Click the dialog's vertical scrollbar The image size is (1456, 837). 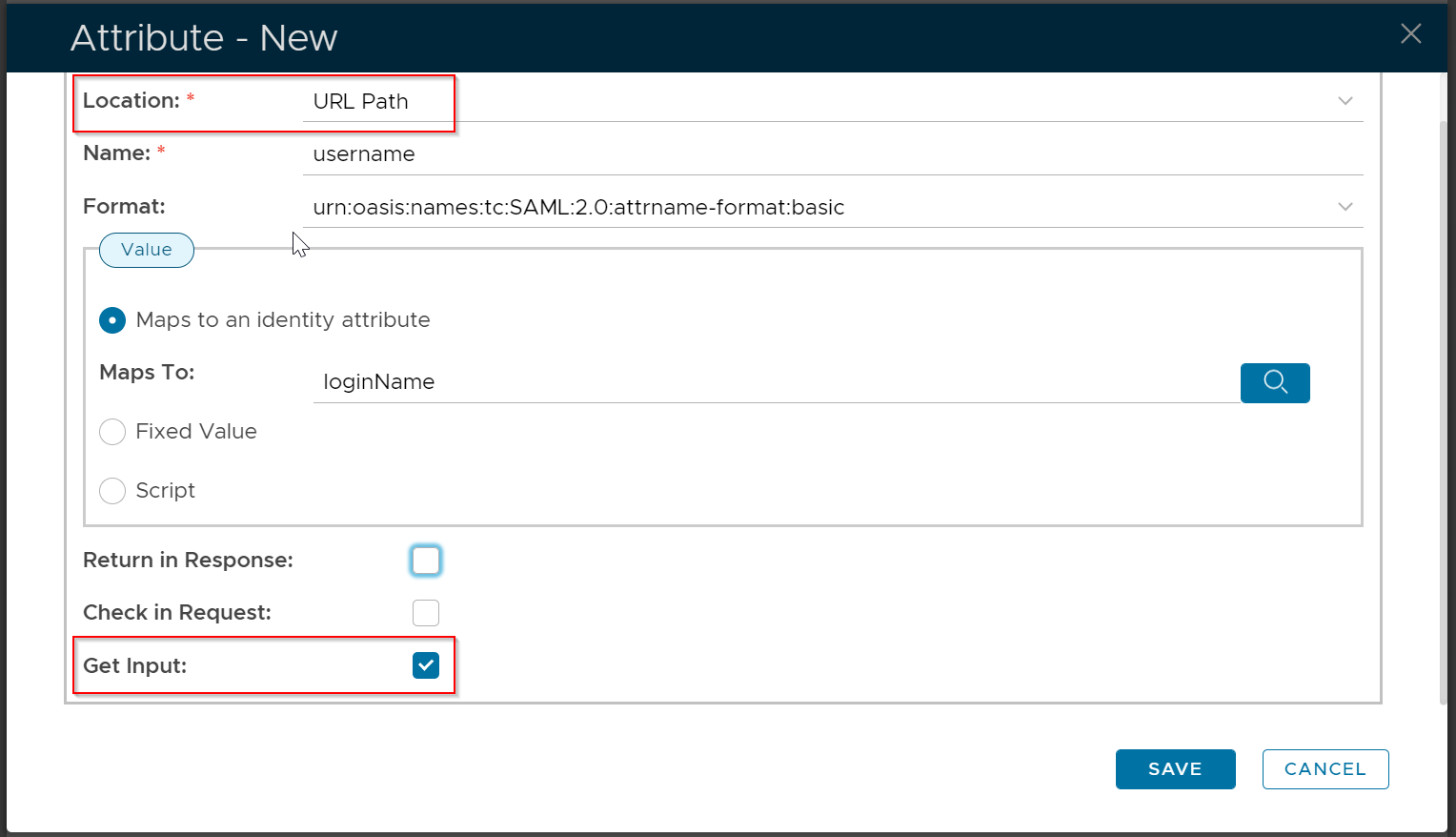click(1443, 410)
